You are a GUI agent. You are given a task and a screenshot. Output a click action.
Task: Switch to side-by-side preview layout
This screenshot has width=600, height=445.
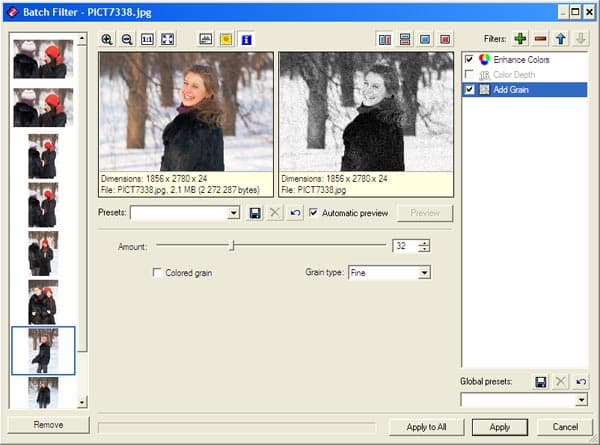click(x=385, y=39)
